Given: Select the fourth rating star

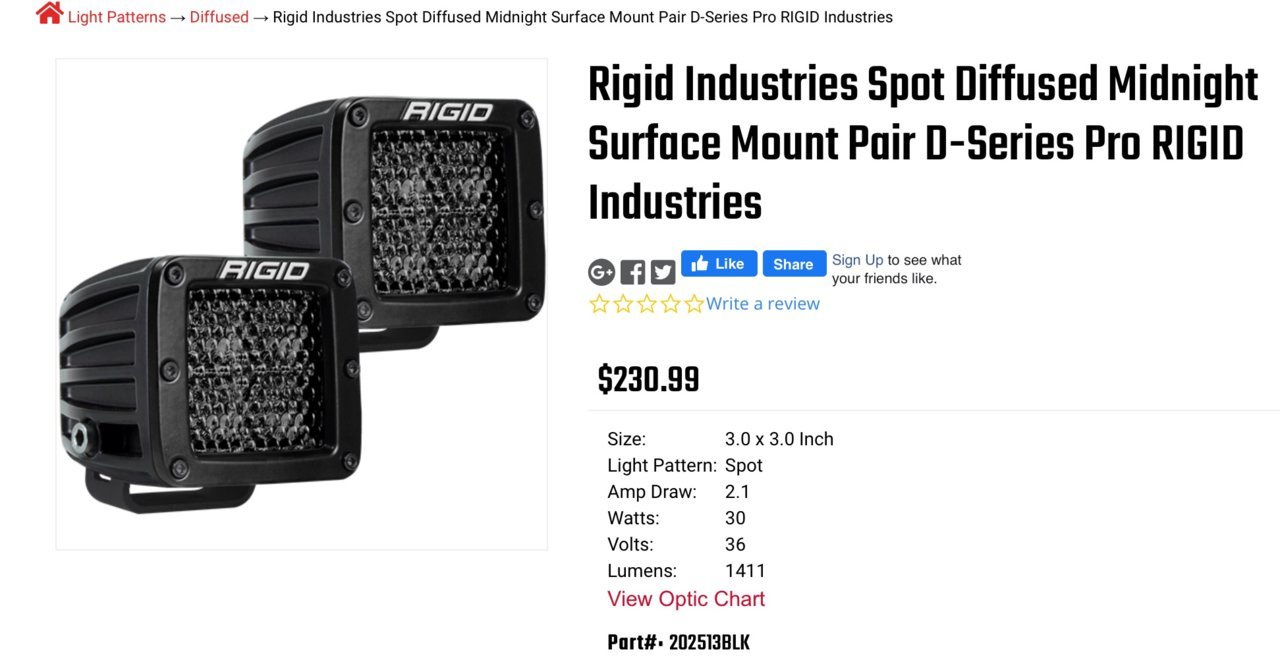Looking at the screenshot, I should 670,304.
